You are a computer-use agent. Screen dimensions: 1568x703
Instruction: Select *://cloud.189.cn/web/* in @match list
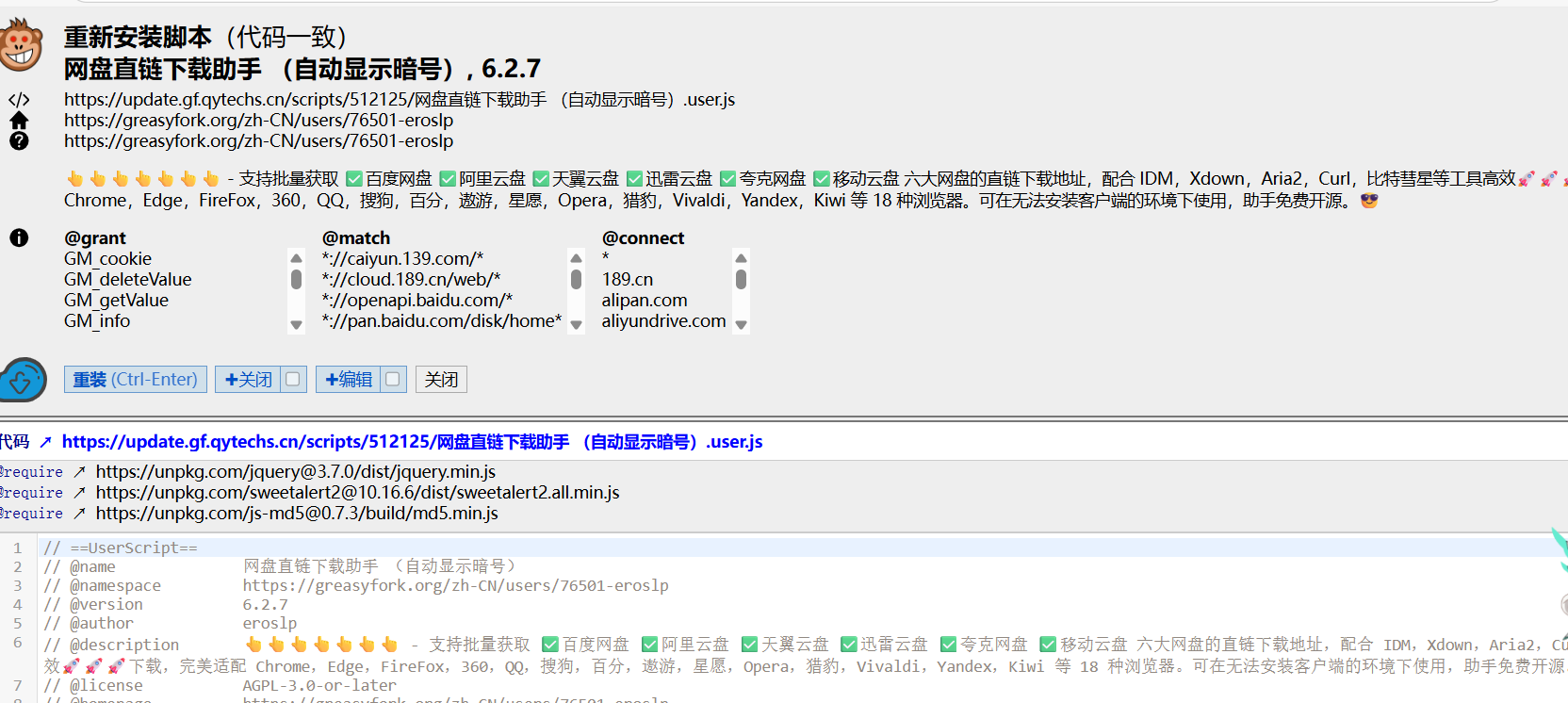tap(411, 279)
